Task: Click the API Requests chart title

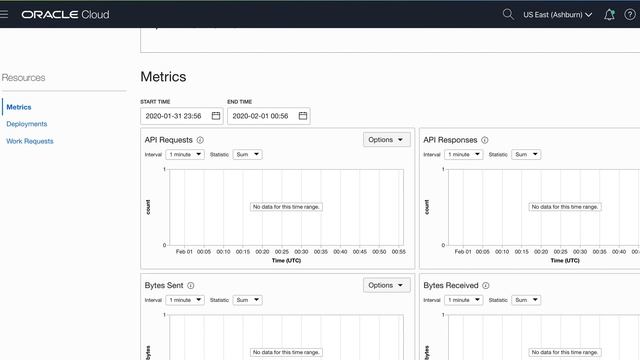Action: point(169,140)
